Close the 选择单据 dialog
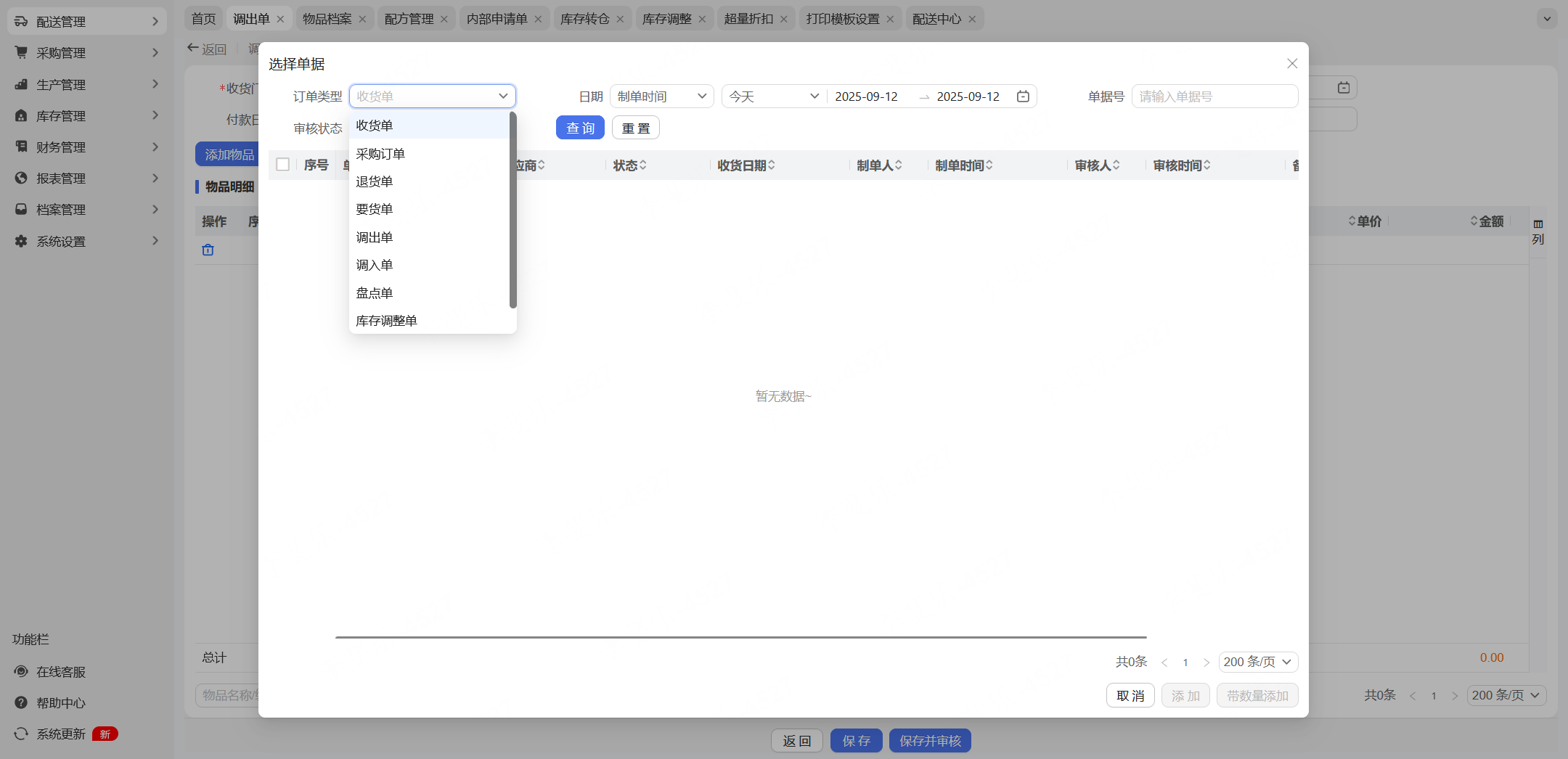 tap(1292, 64)
